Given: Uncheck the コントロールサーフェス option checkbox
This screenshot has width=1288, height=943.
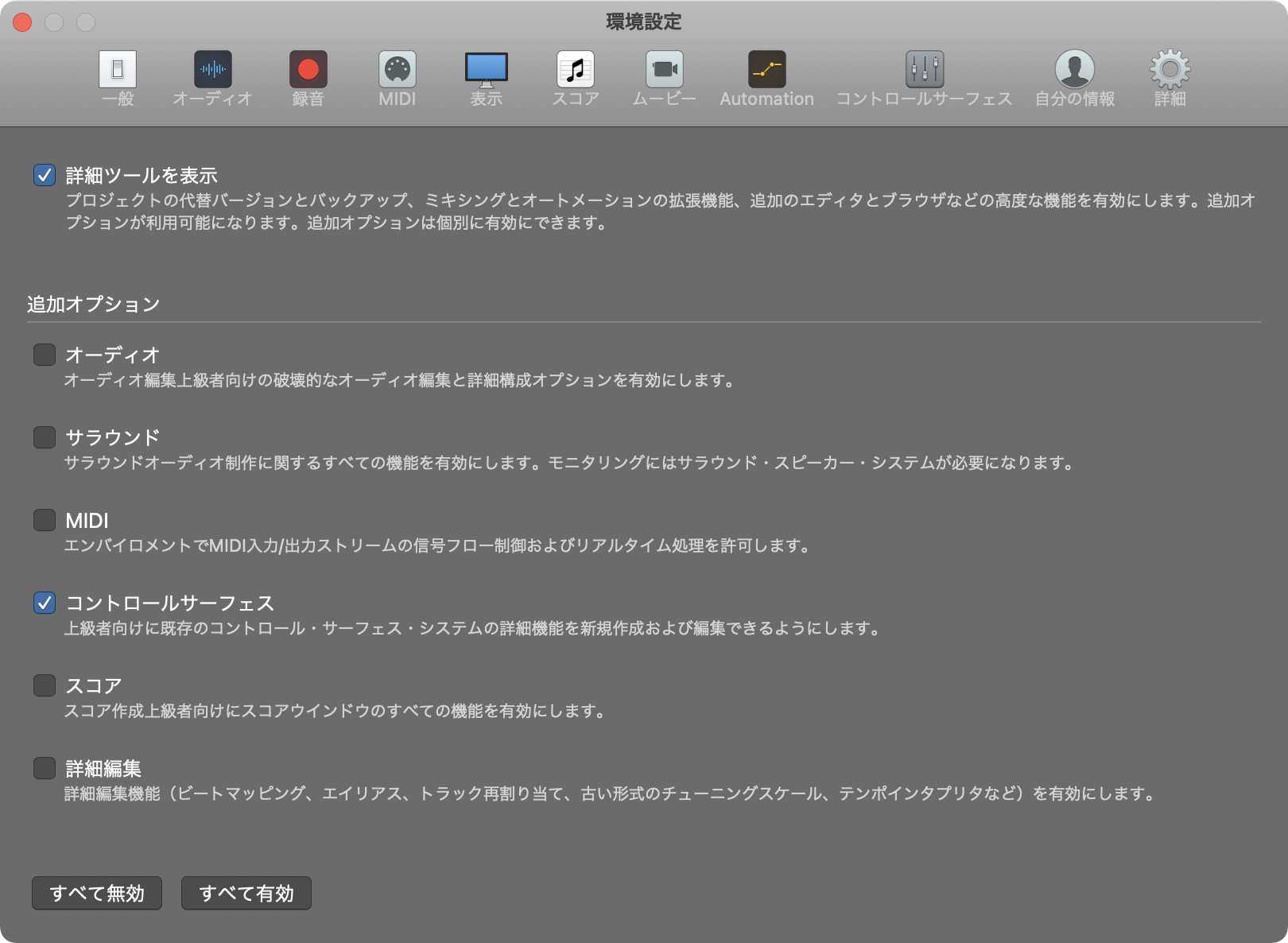Looking at the screenshot, I should [45, 603].
